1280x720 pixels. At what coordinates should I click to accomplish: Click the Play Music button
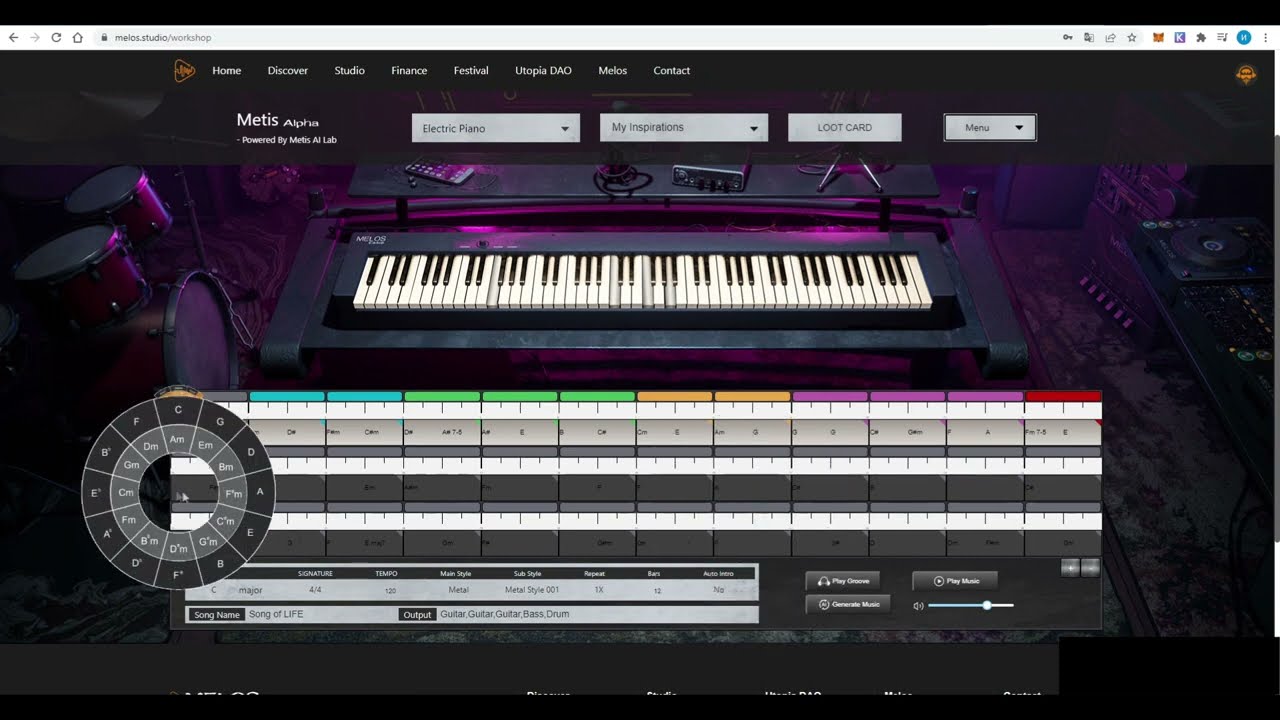[x=955, y=581]
